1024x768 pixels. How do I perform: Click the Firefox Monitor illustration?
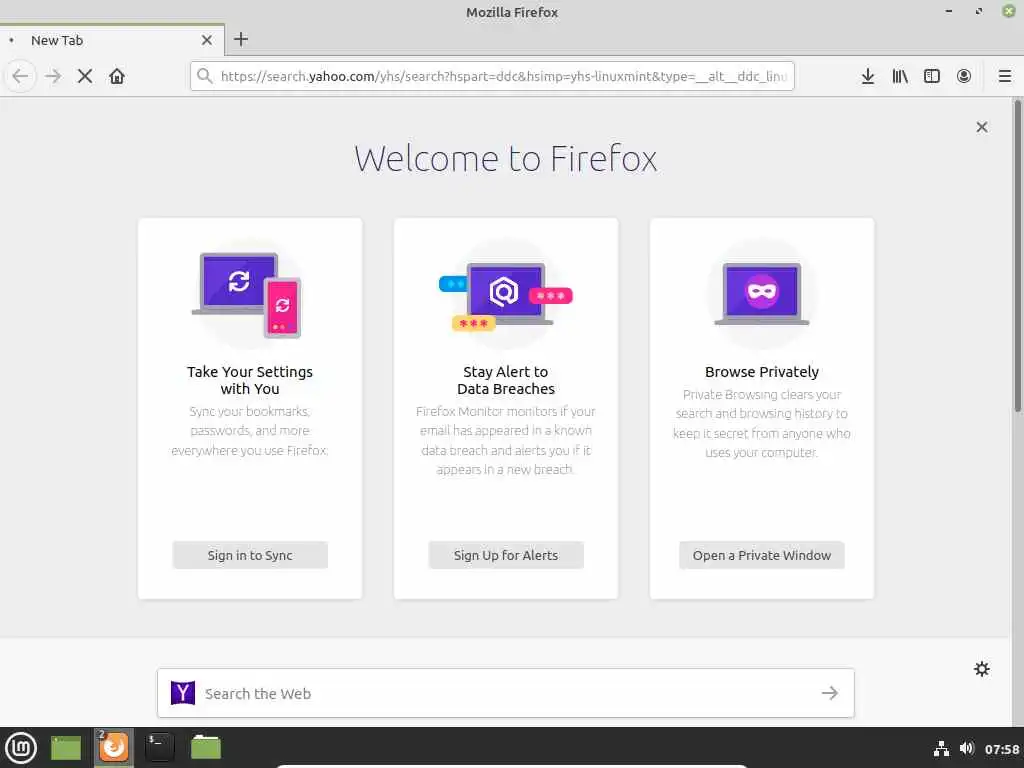click(505, 296)
